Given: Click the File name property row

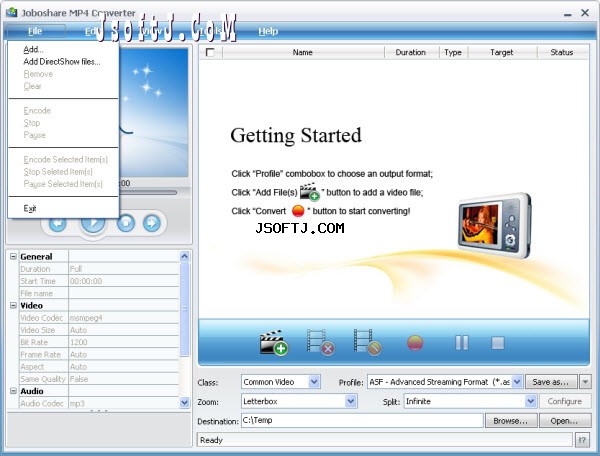Looking at the screenshot, I should coord(99,293).
